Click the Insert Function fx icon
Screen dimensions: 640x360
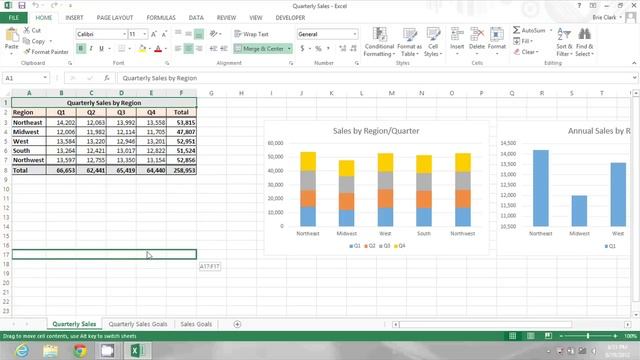click(107, 78)
